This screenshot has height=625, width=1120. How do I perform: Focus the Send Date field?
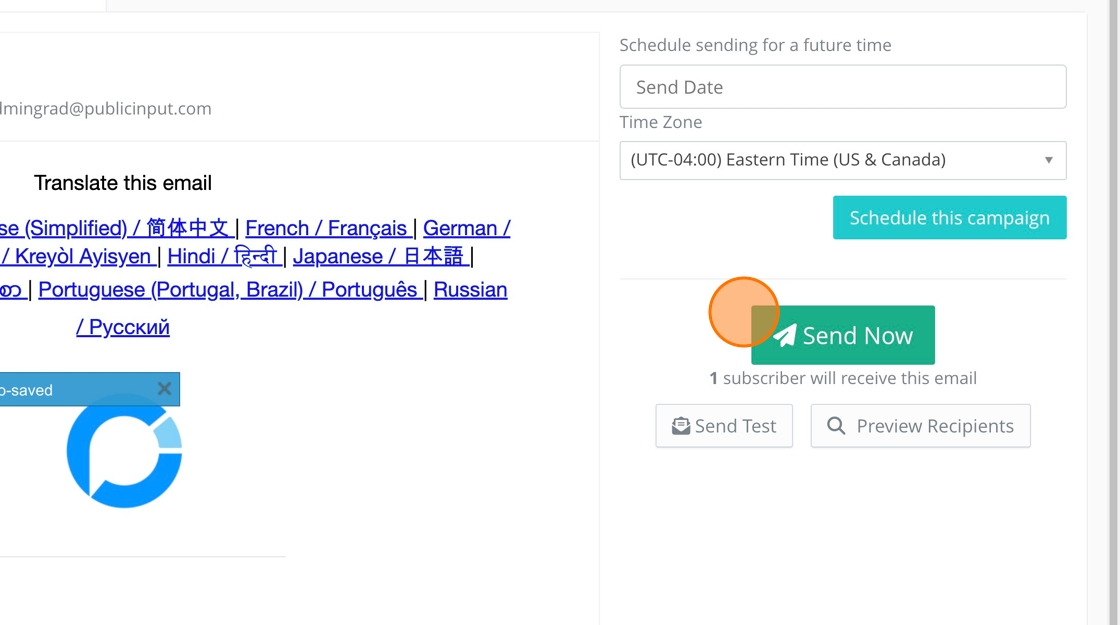click(x=842, y=87)
